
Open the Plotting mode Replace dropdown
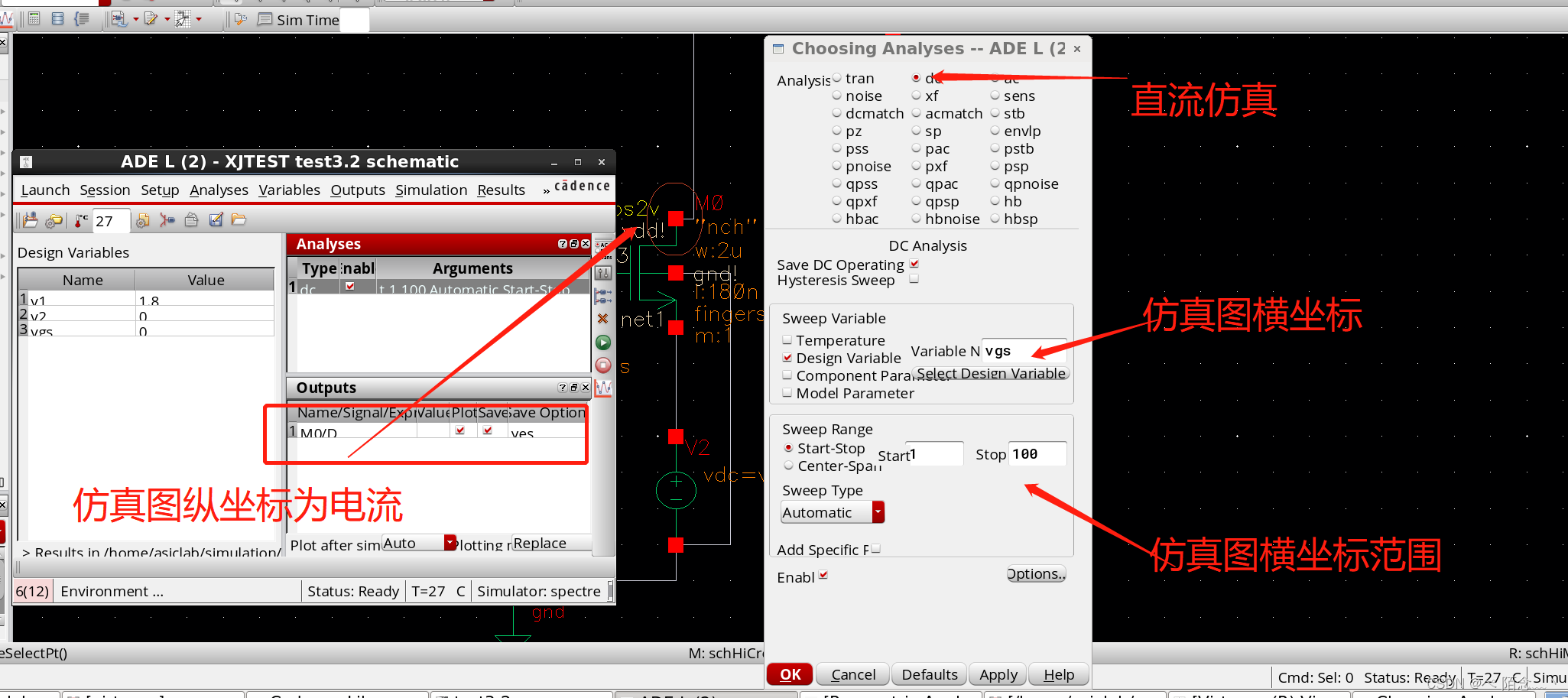(x=551, y=543)
